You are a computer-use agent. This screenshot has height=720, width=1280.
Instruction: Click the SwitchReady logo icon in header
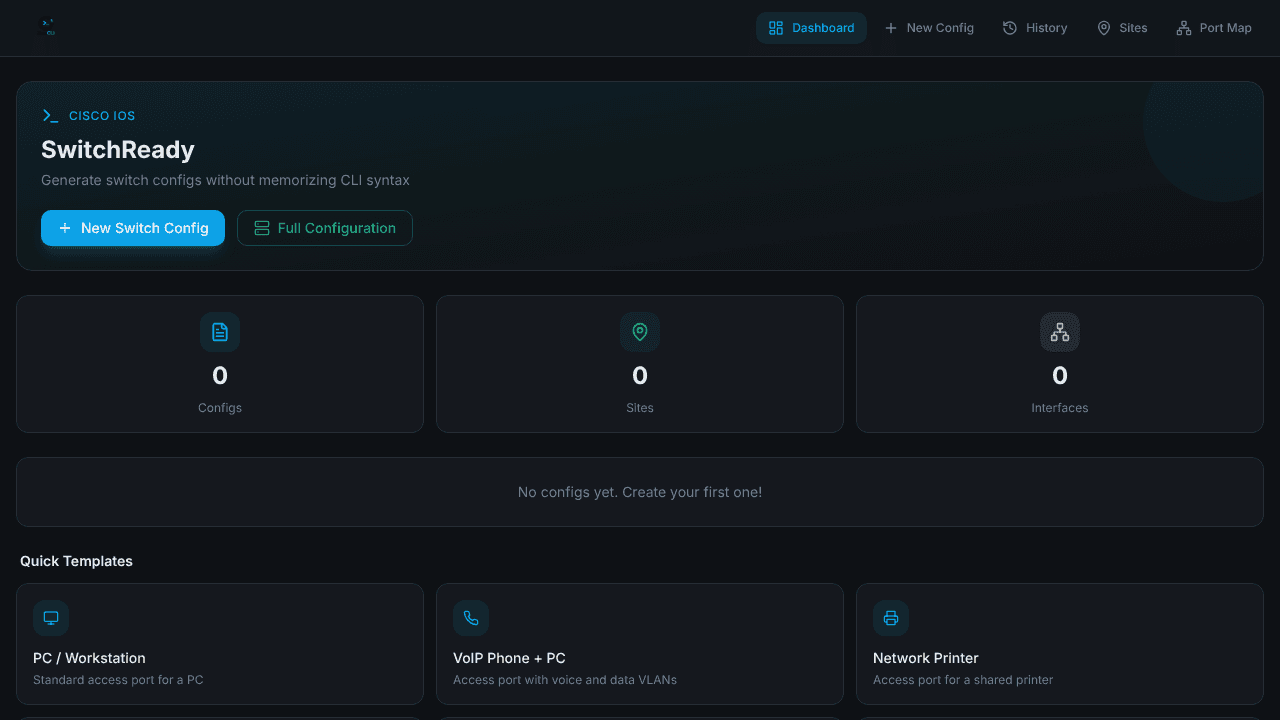coord(49,28)
